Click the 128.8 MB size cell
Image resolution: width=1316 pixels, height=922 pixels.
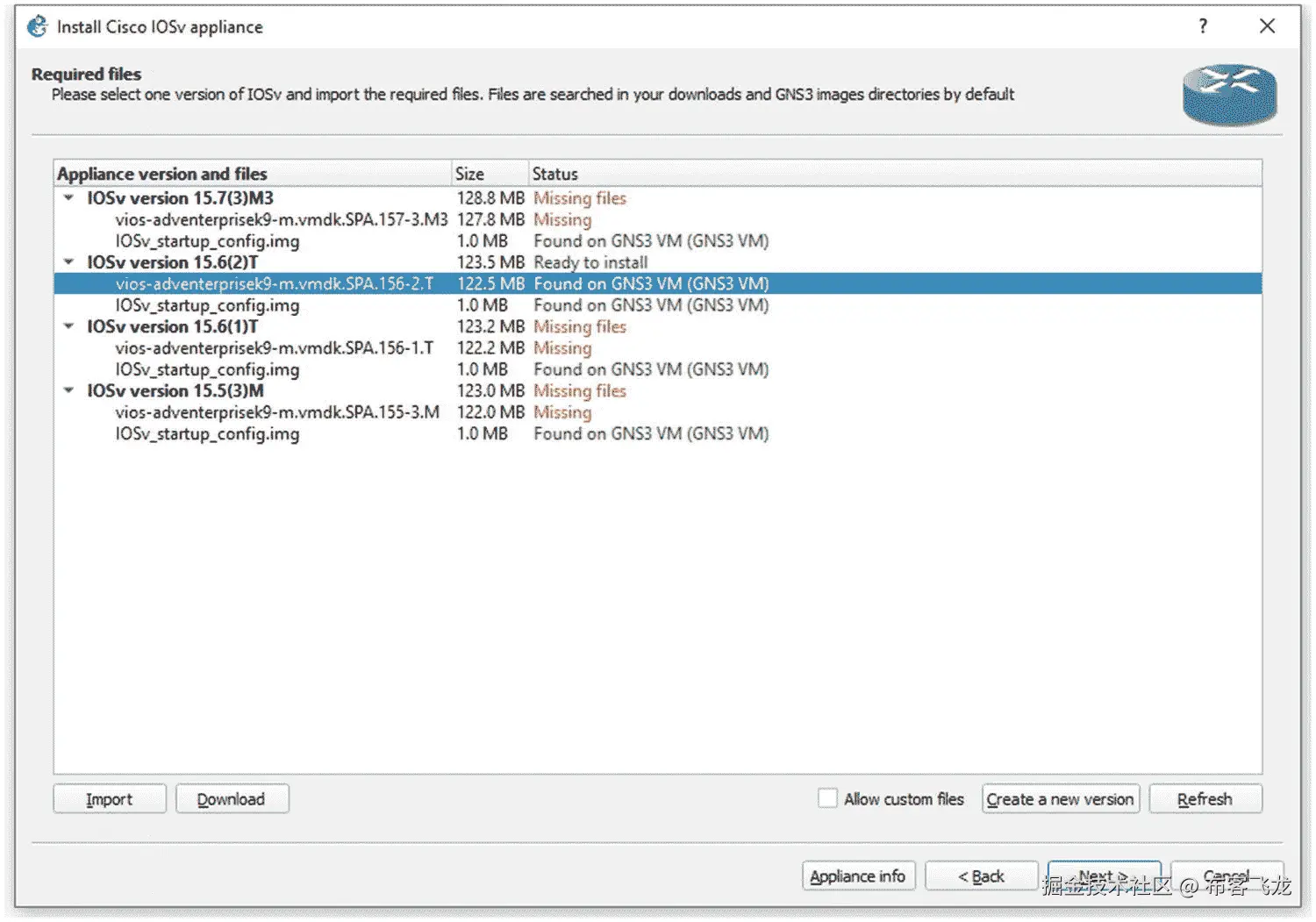[x=490, y=198]
